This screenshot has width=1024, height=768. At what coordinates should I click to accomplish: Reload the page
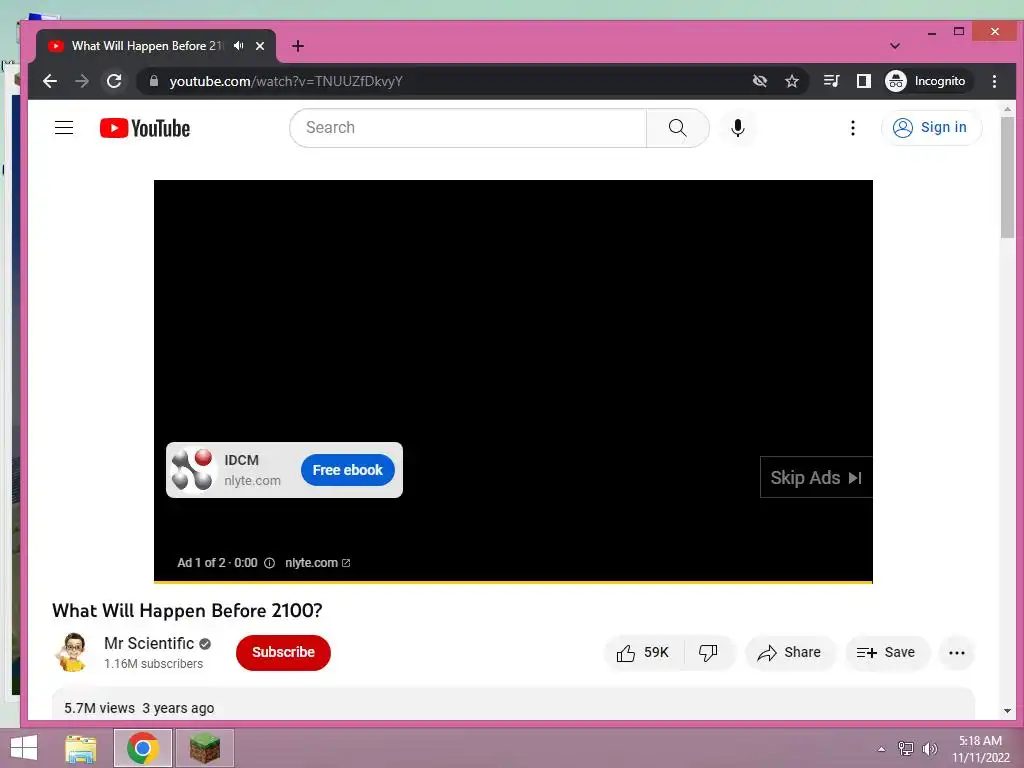coord(114,81)
